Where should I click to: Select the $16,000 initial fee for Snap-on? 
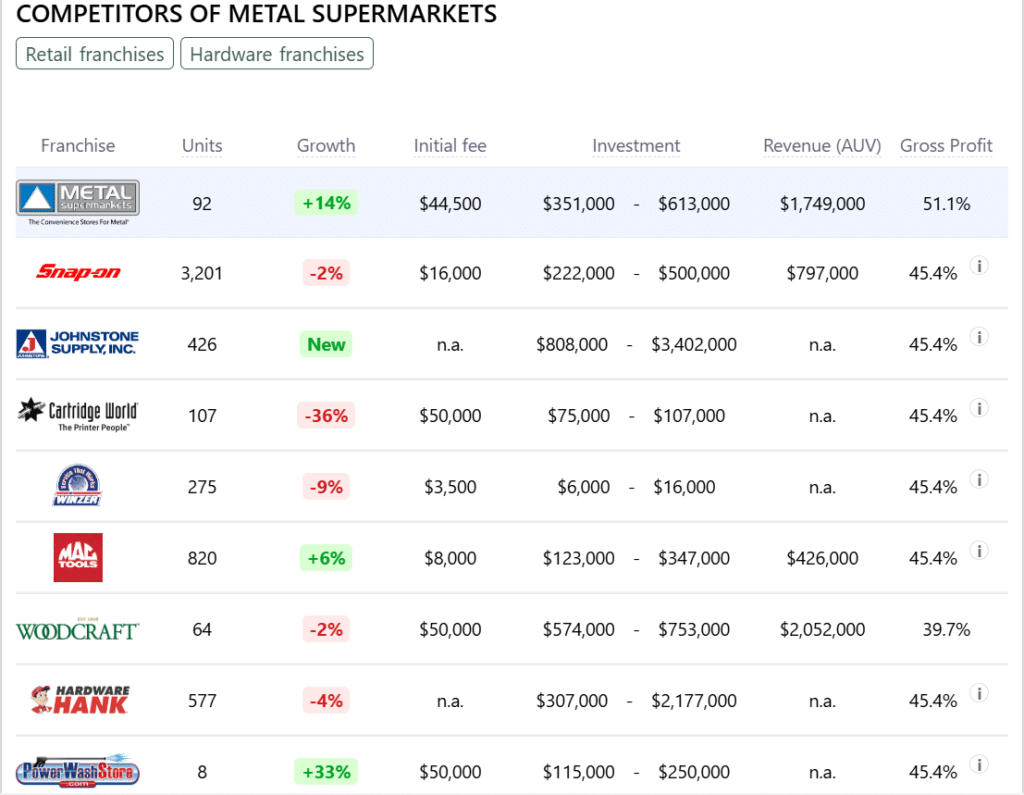pyautogui.click(x=450, y=273)
